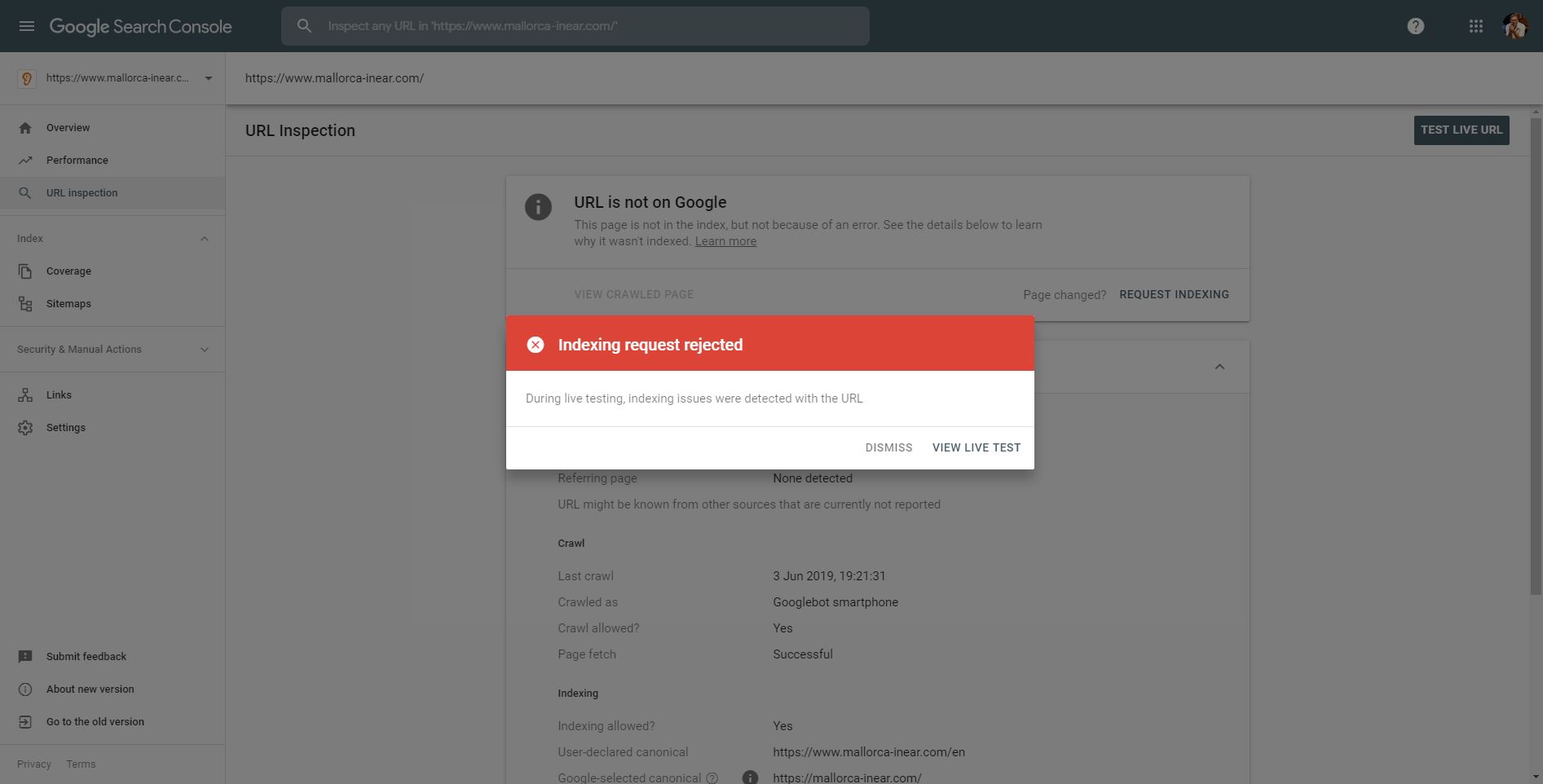Open the account profile avatar

coord(1515,26)
